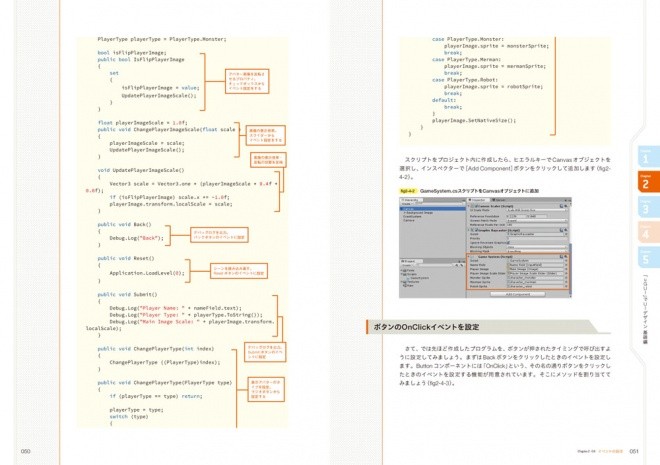The image size is (660, 465).
Task: Click the Name Field object field
Action: [535, 265]
